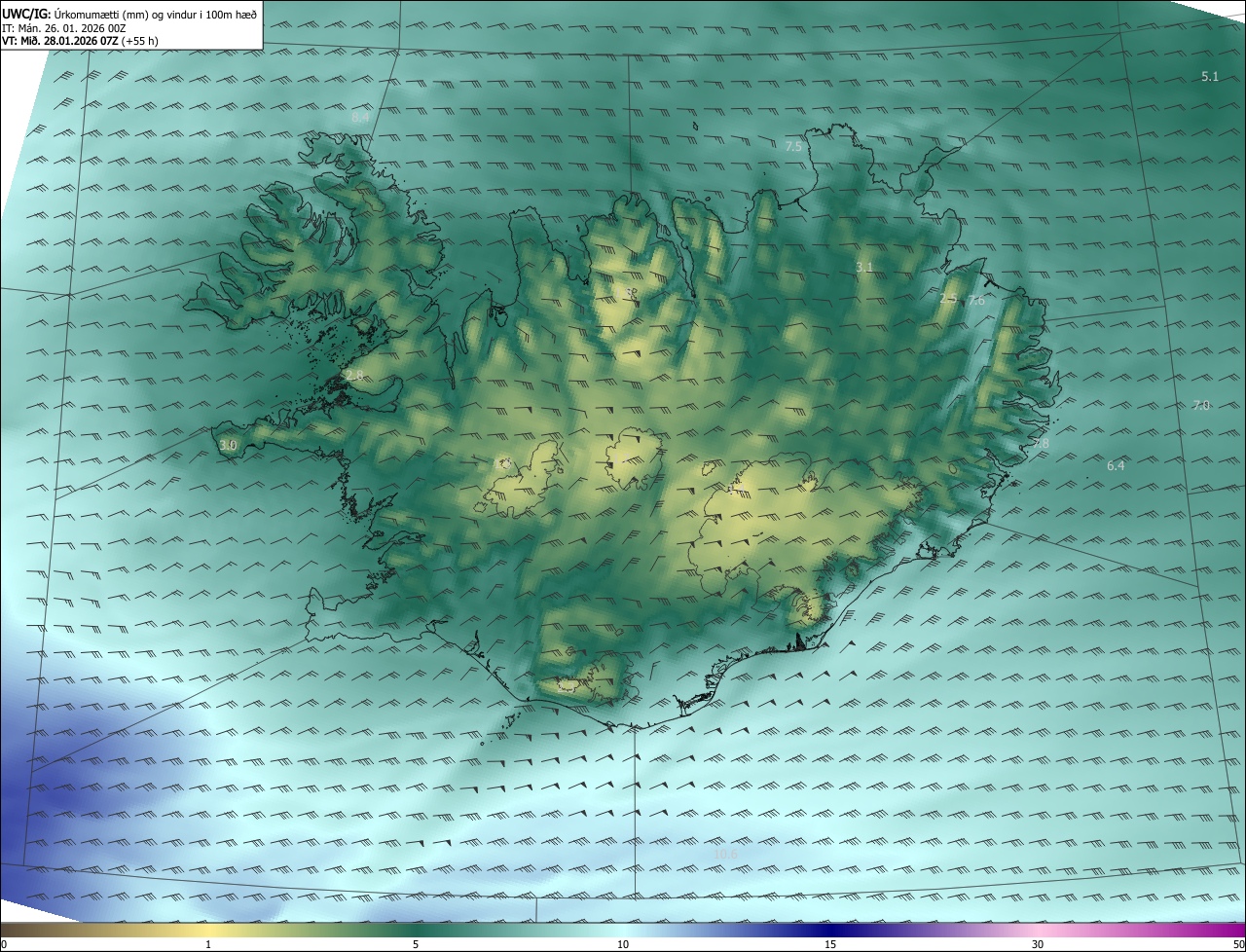
Task: Click the map value label "7.0"
Action: 1201,405
